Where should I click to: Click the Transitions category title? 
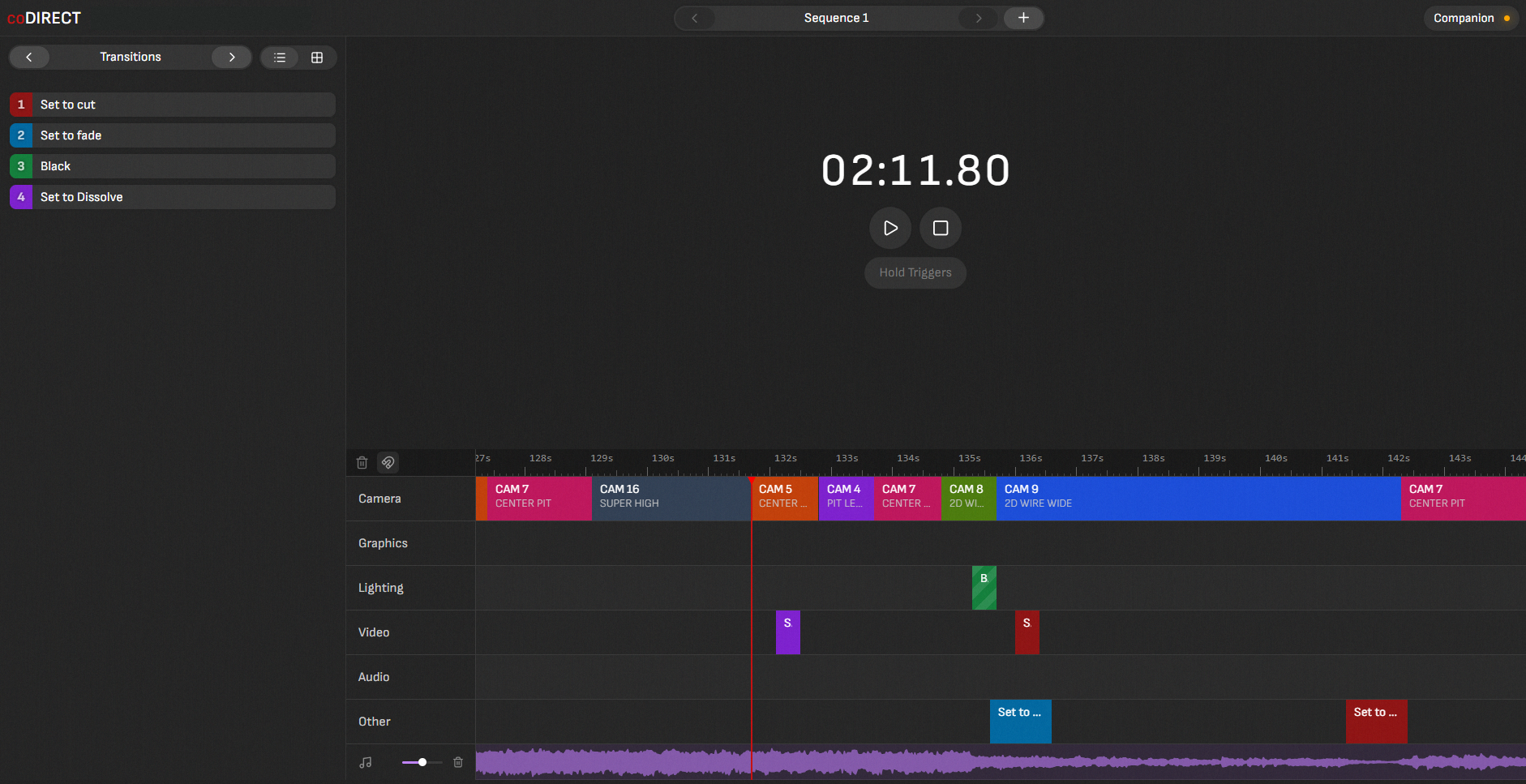click(x=131, y=57)
